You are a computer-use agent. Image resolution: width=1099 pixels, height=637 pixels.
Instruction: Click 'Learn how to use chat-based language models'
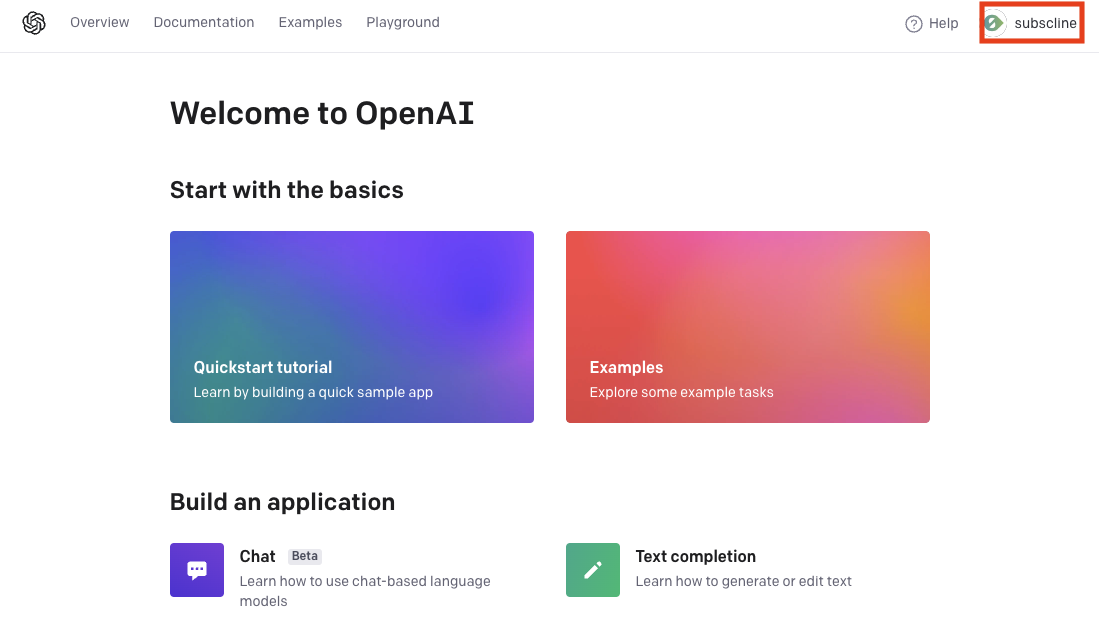[x=365, y=591]
